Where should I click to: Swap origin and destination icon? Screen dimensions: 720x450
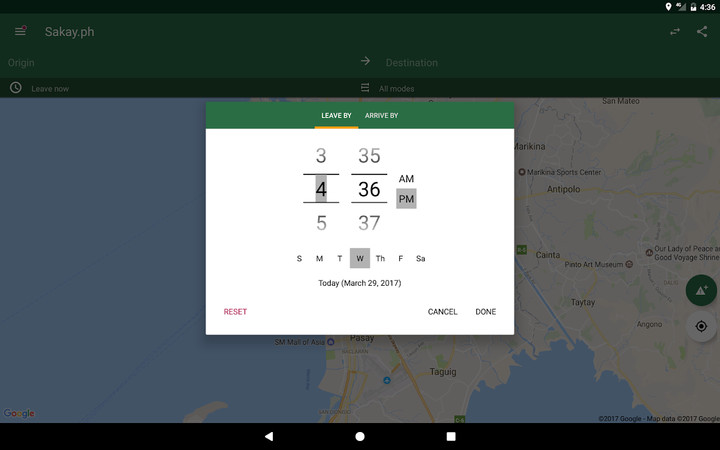click(675, 31)
